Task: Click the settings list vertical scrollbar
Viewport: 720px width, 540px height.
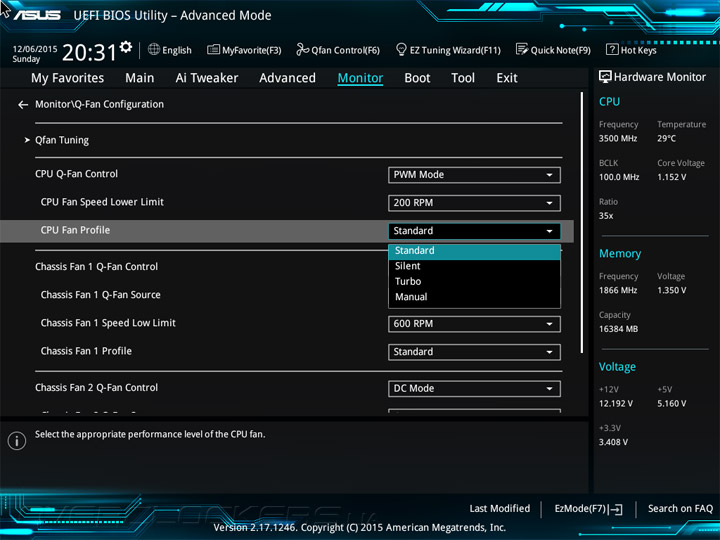Action: tap(582, 223)
